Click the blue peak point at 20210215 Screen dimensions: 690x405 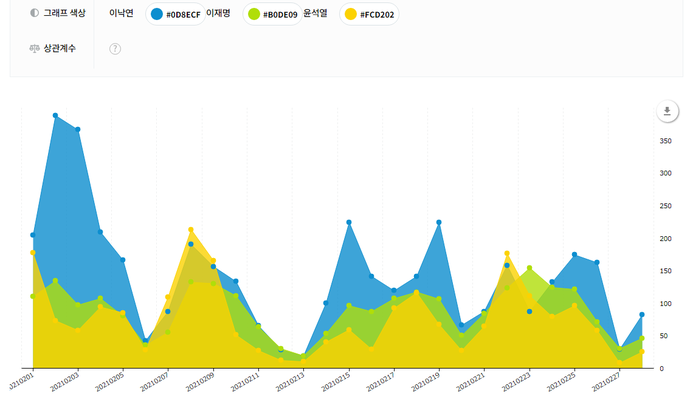(x=349, y=222)
